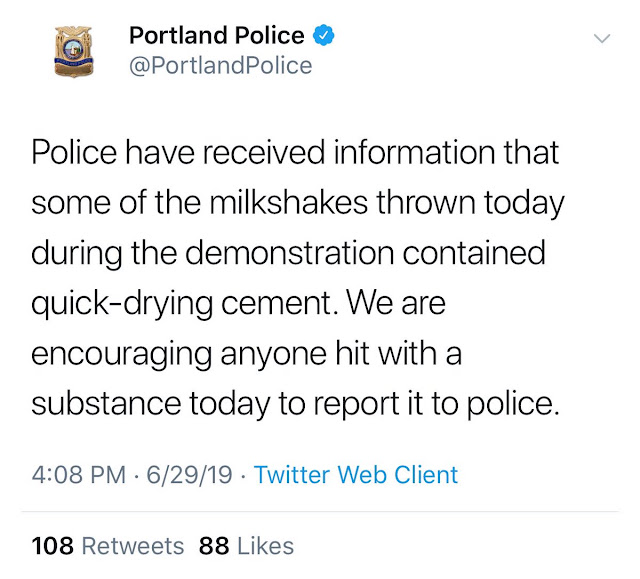Click the word "cement" in the tweet

[x=280, y=304]
